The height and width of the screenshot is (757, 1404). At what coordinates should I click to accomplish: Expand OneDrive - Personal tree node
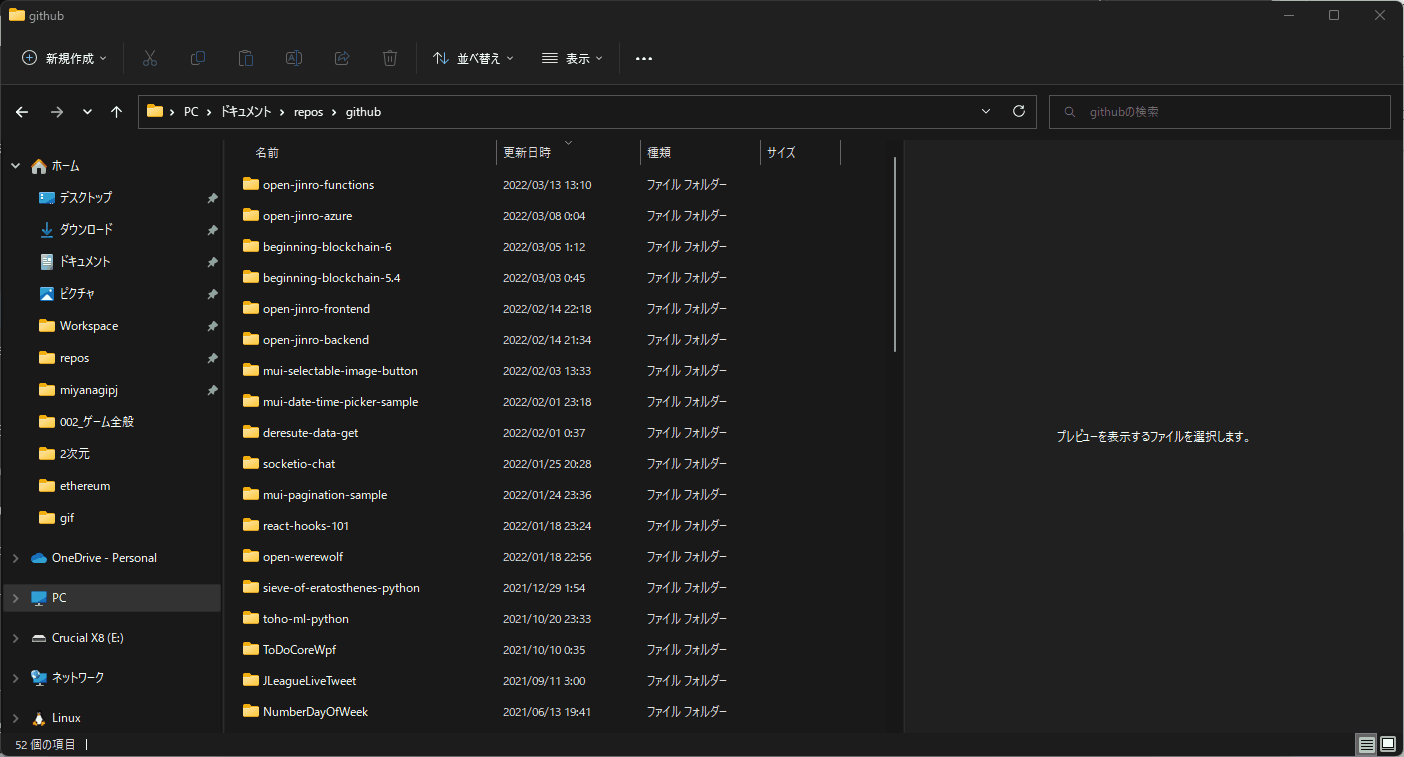[15, 558]
